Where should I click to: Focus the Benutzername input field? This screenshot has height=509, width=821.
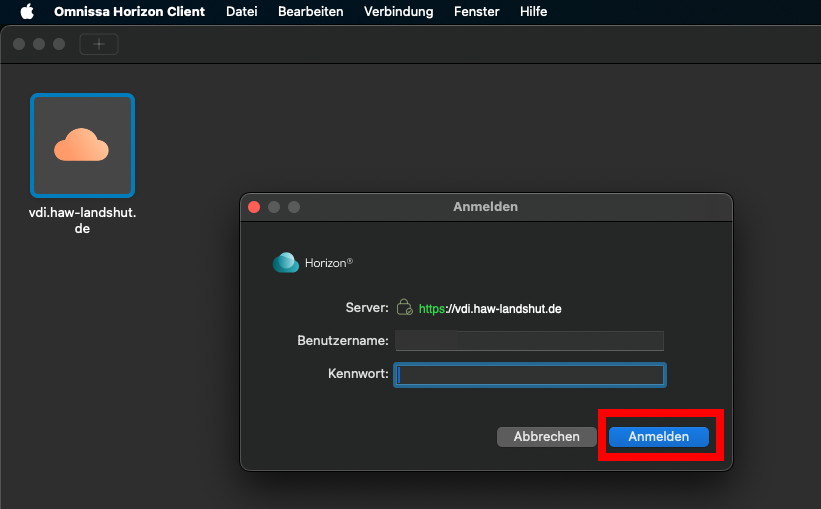[x=529, y=341]
